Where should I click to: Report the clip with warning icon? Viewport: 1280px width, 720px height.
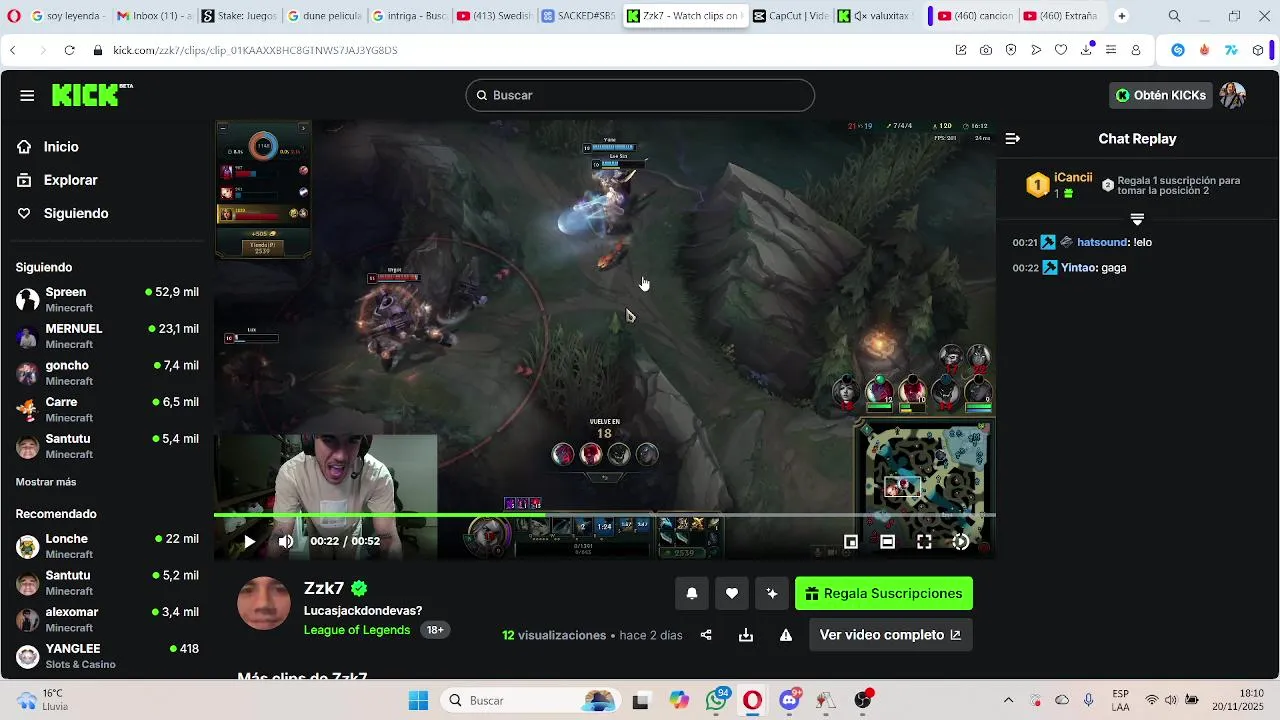click(786, 635)
